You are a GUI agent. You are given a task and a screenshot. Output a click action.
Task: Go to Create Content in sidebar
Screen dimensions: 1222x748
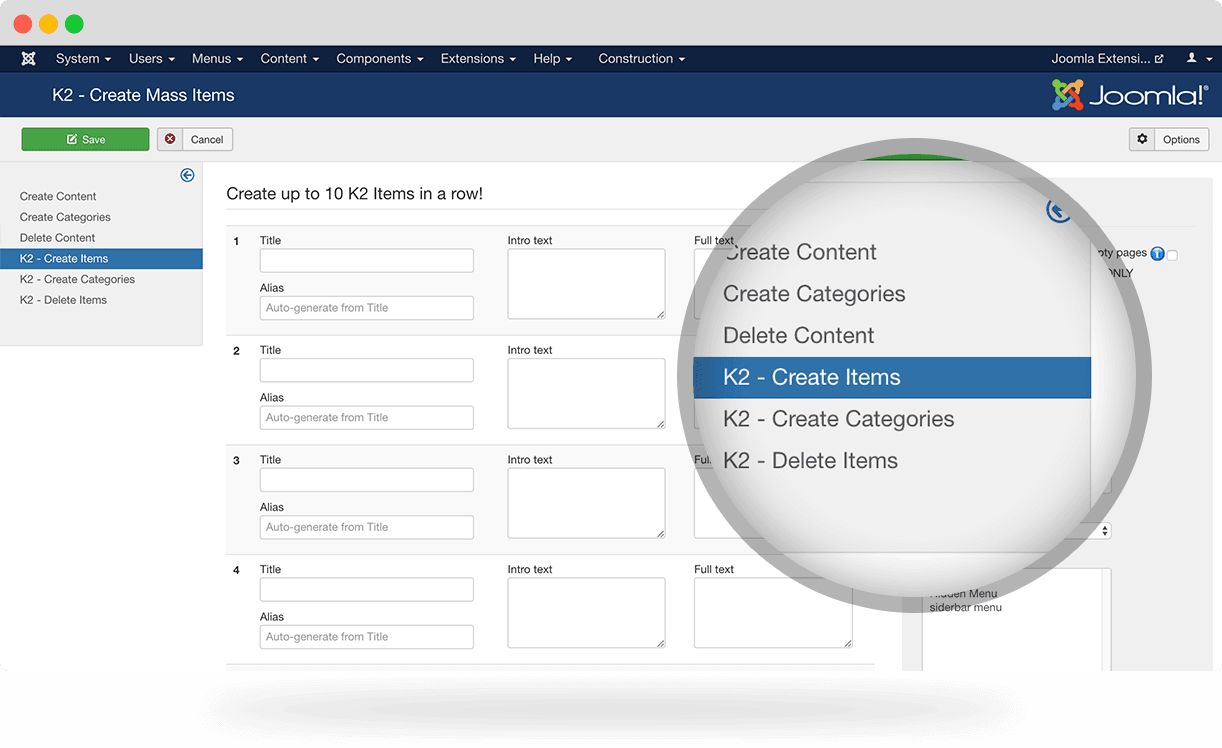(58, 196)
